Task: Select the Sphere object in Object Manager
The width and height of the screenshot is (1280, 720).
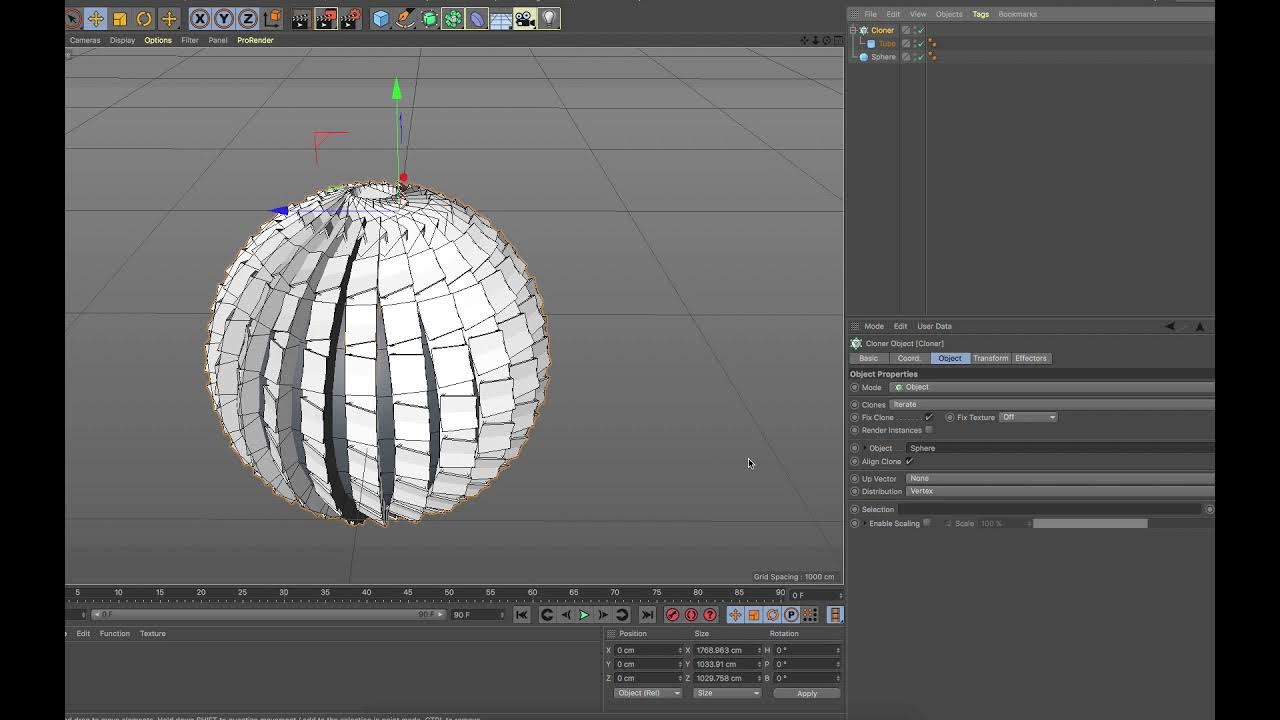Action: [883, 57]
